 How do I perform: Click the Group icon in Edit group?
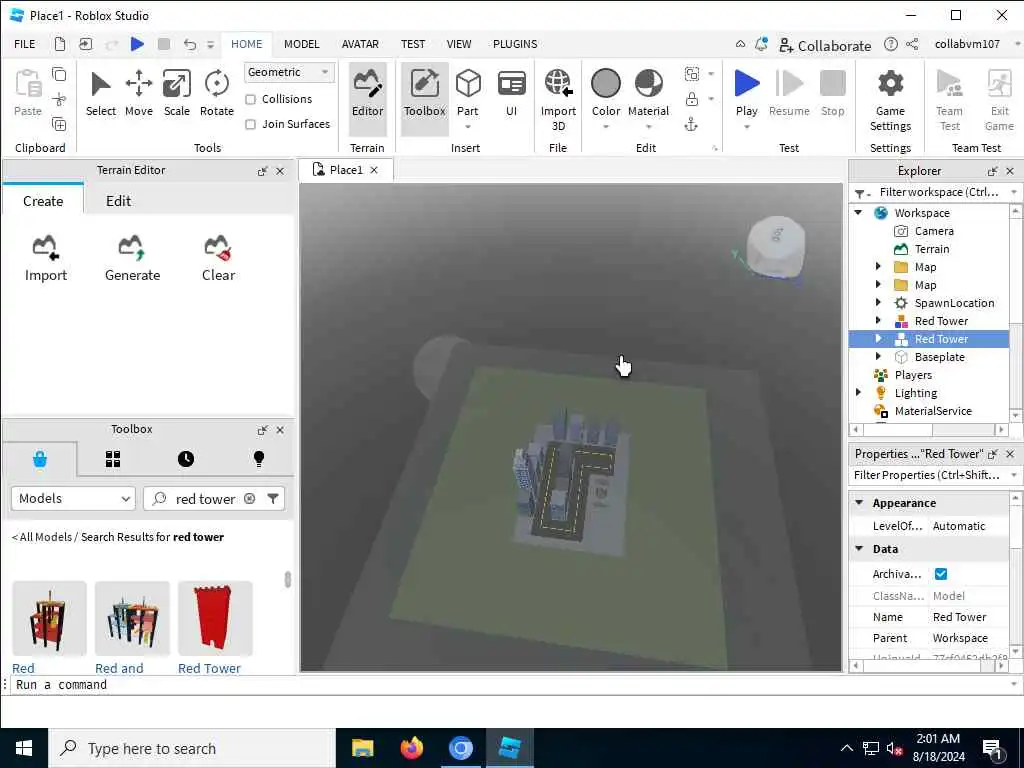point(692,74)
